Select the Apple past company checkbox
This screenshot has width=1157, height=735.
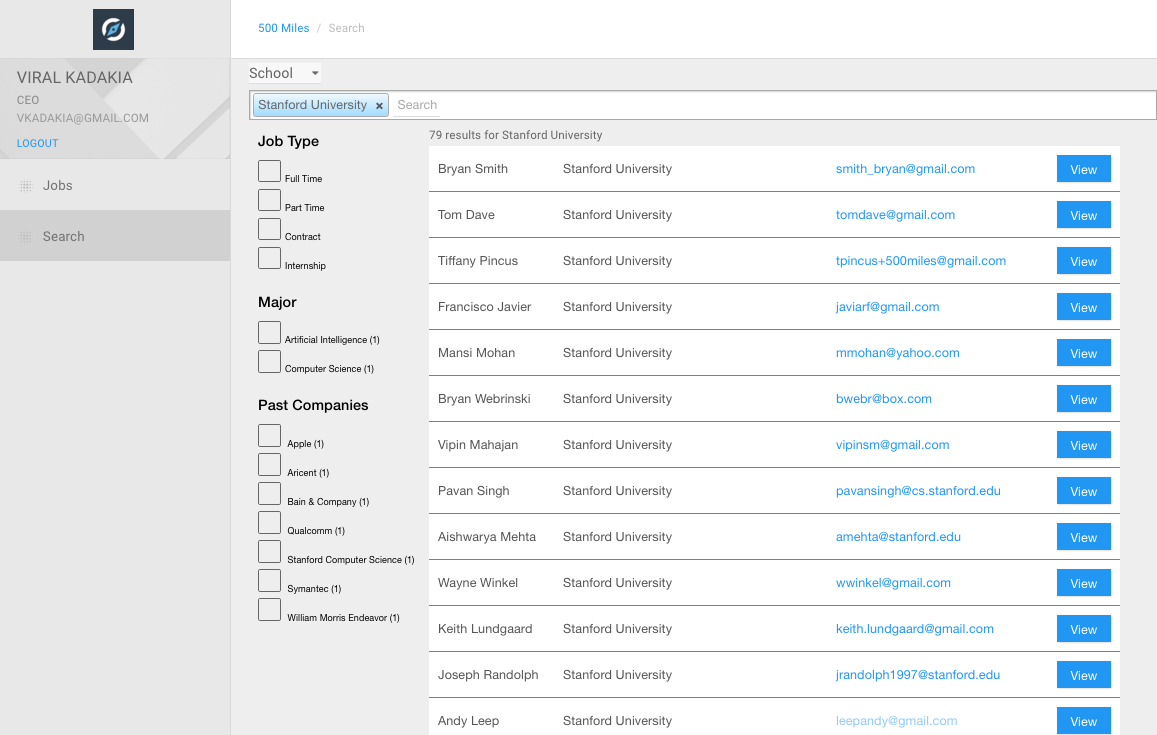(269, 436)
